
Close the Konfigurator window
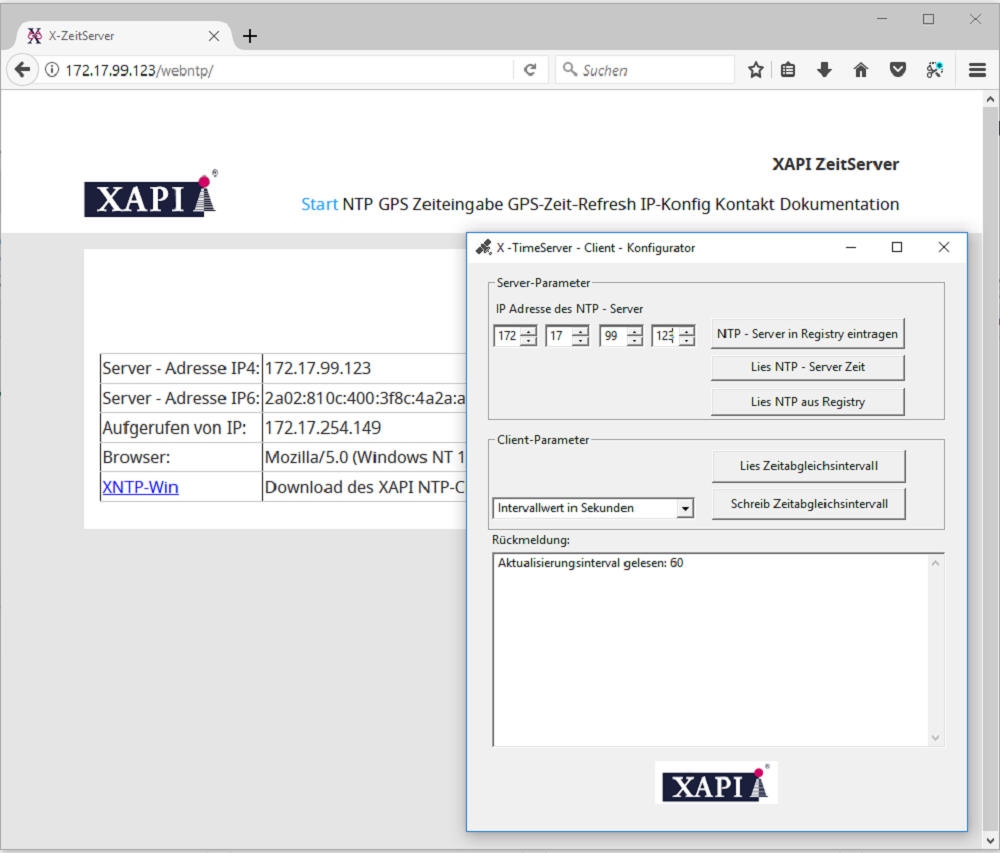(944, 247)
